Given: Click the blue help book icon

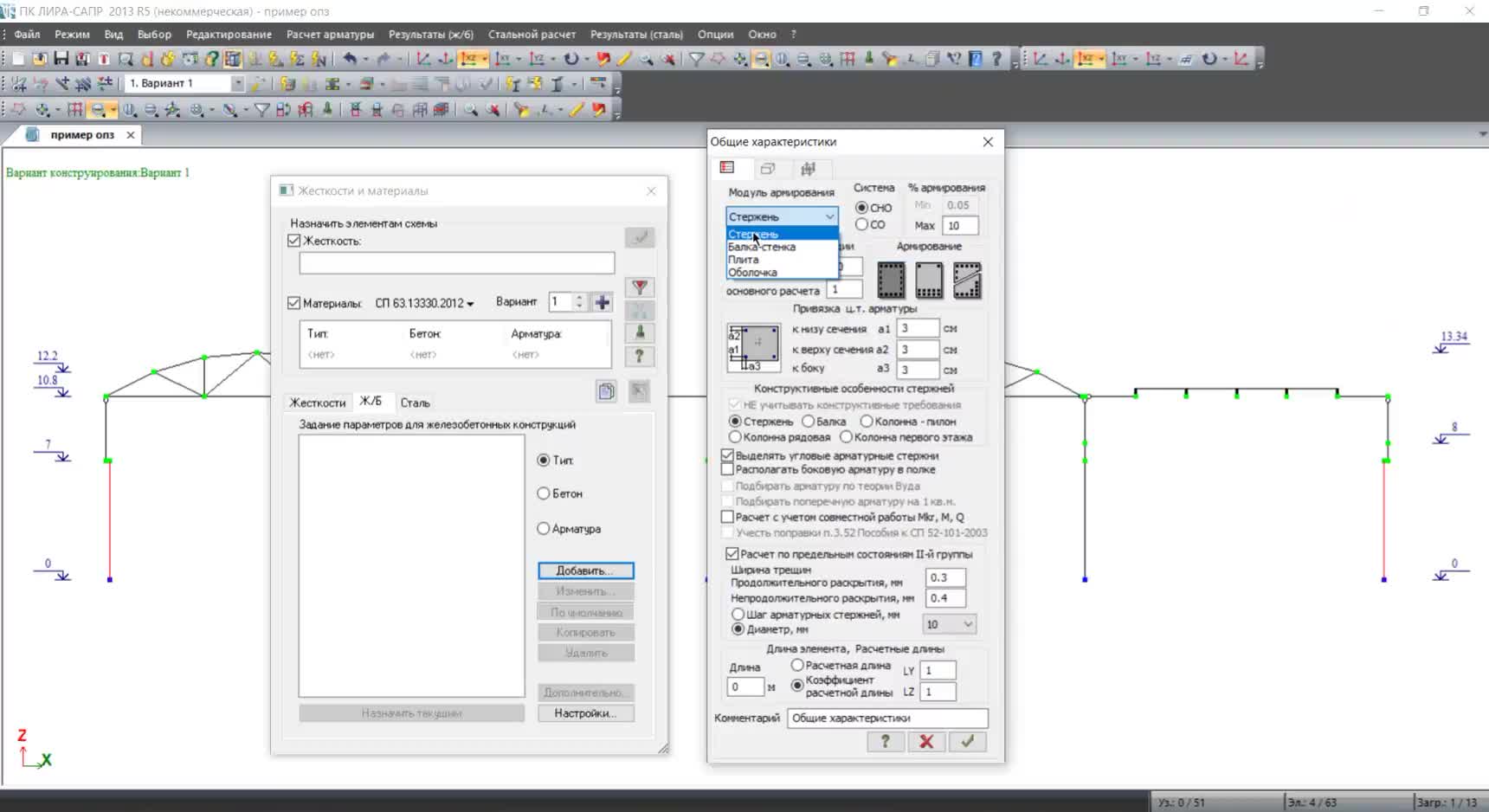Looking at the screenshot, I should [x=976, y=59].
